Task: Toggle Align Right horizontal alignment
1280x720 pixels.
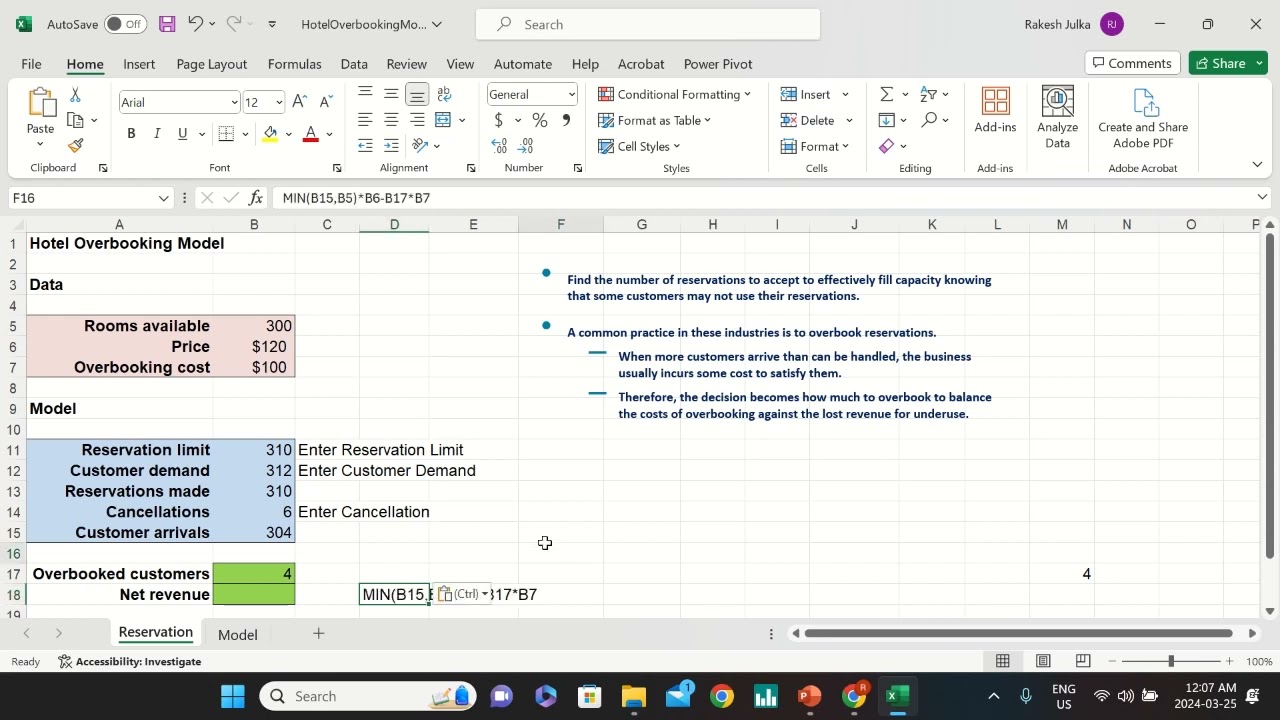Action: tap(417, 120)
